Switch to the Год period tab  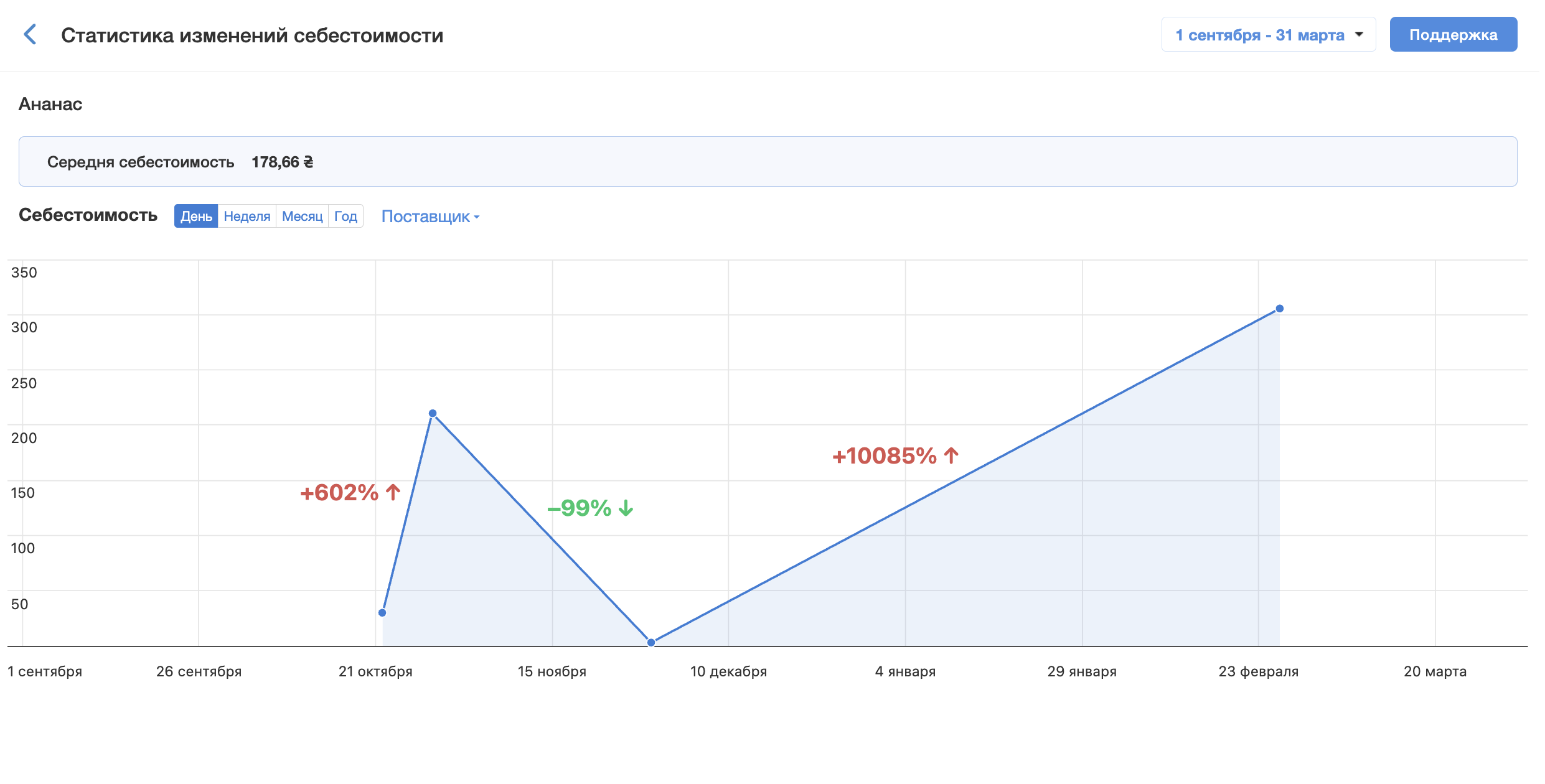tap(345, 216)
